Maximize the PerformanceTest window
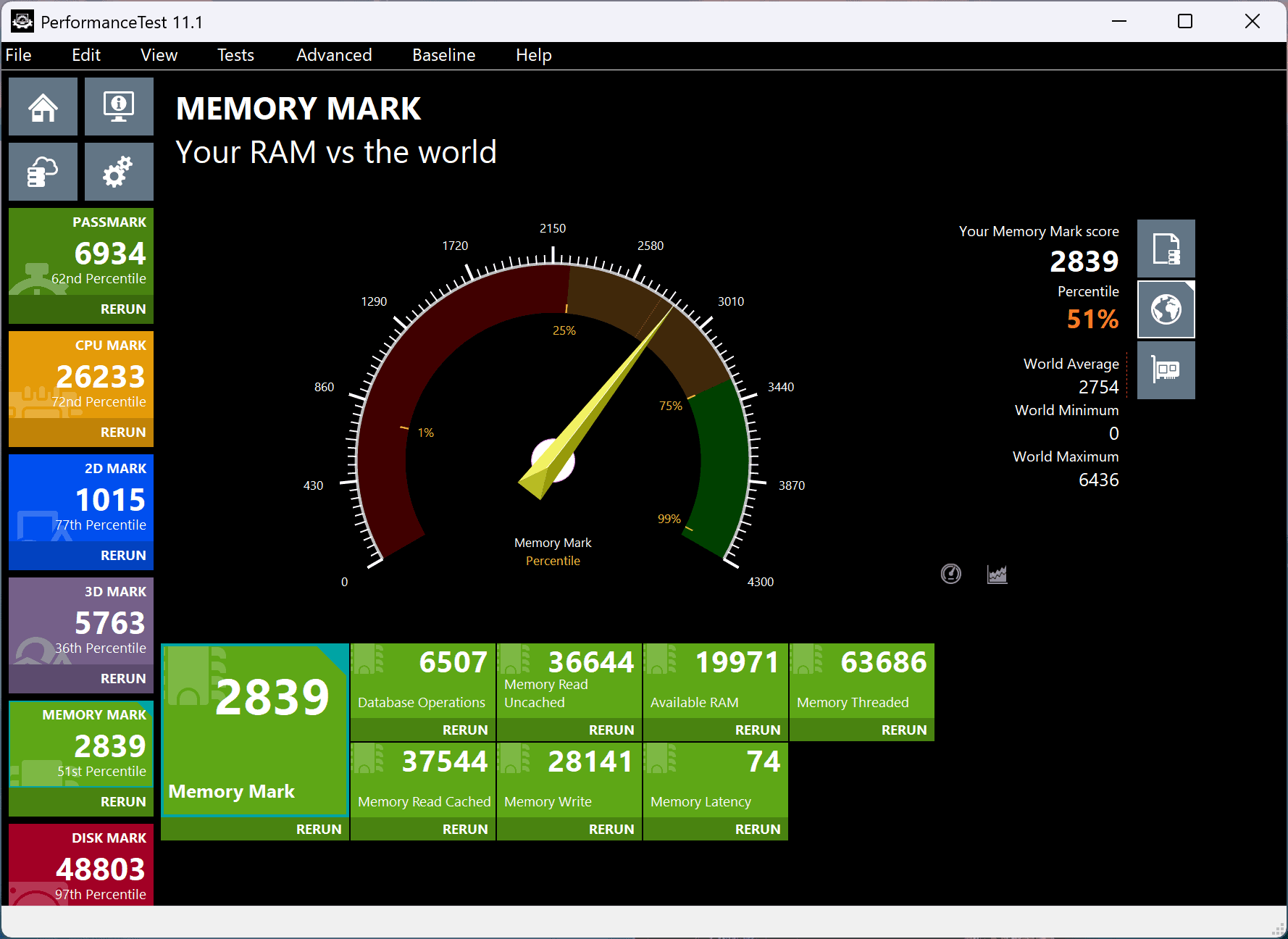Screen dimensions: 1288x939 1185,22
